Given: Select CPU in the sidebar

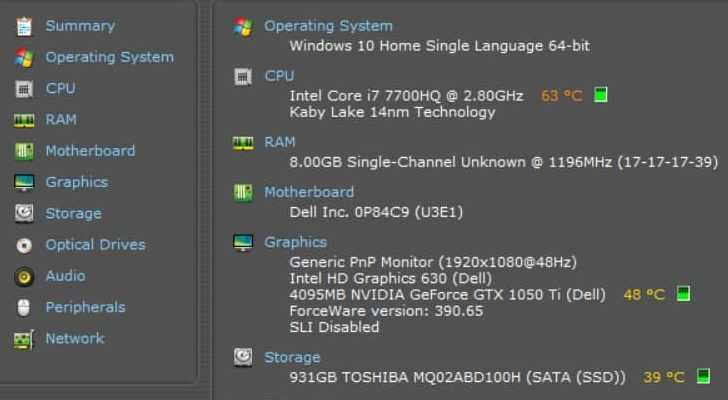Looking at the screenshot, I should [60, 88].
